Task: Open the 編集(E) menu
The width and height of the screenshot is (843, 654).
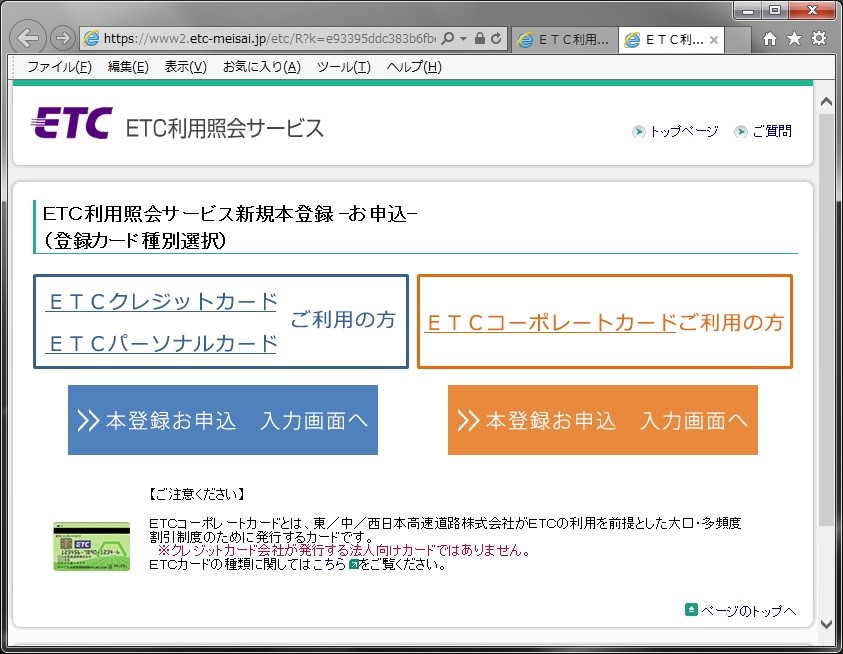Action: pyautogui.click(x=128, y=67)
